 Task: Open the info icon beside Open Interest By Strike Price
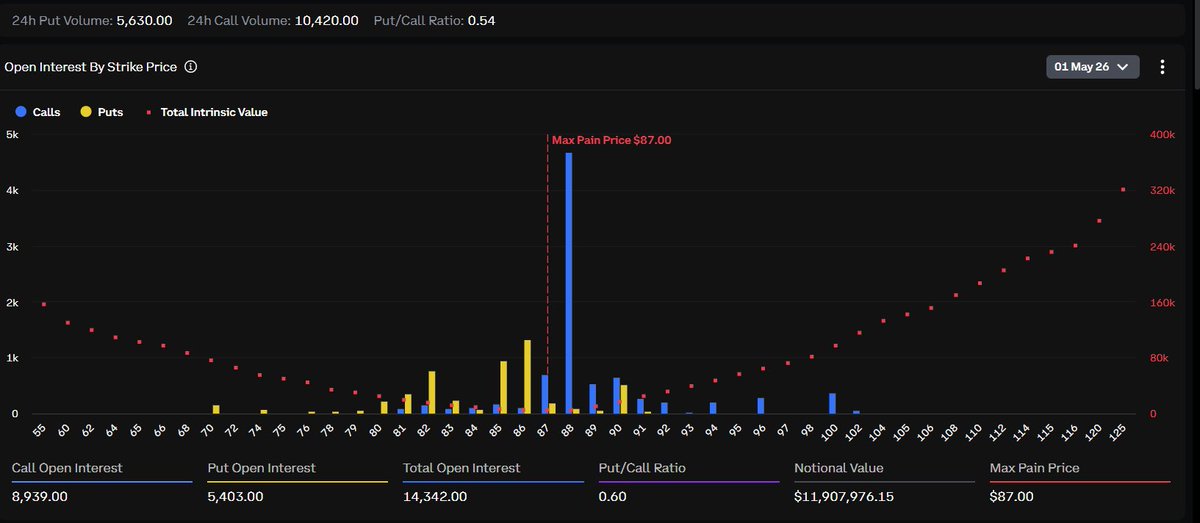(191, 67)
